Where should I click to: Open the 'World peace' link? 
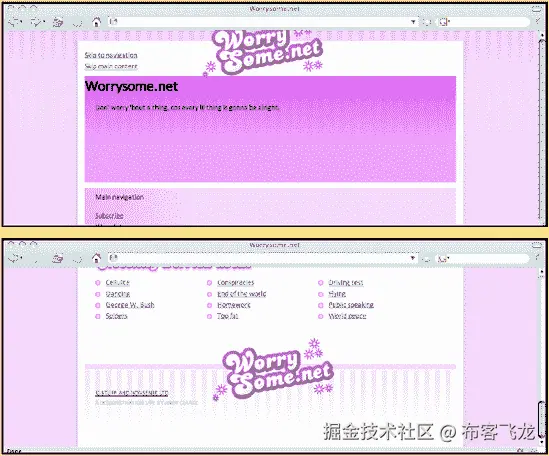coord(347,316)
